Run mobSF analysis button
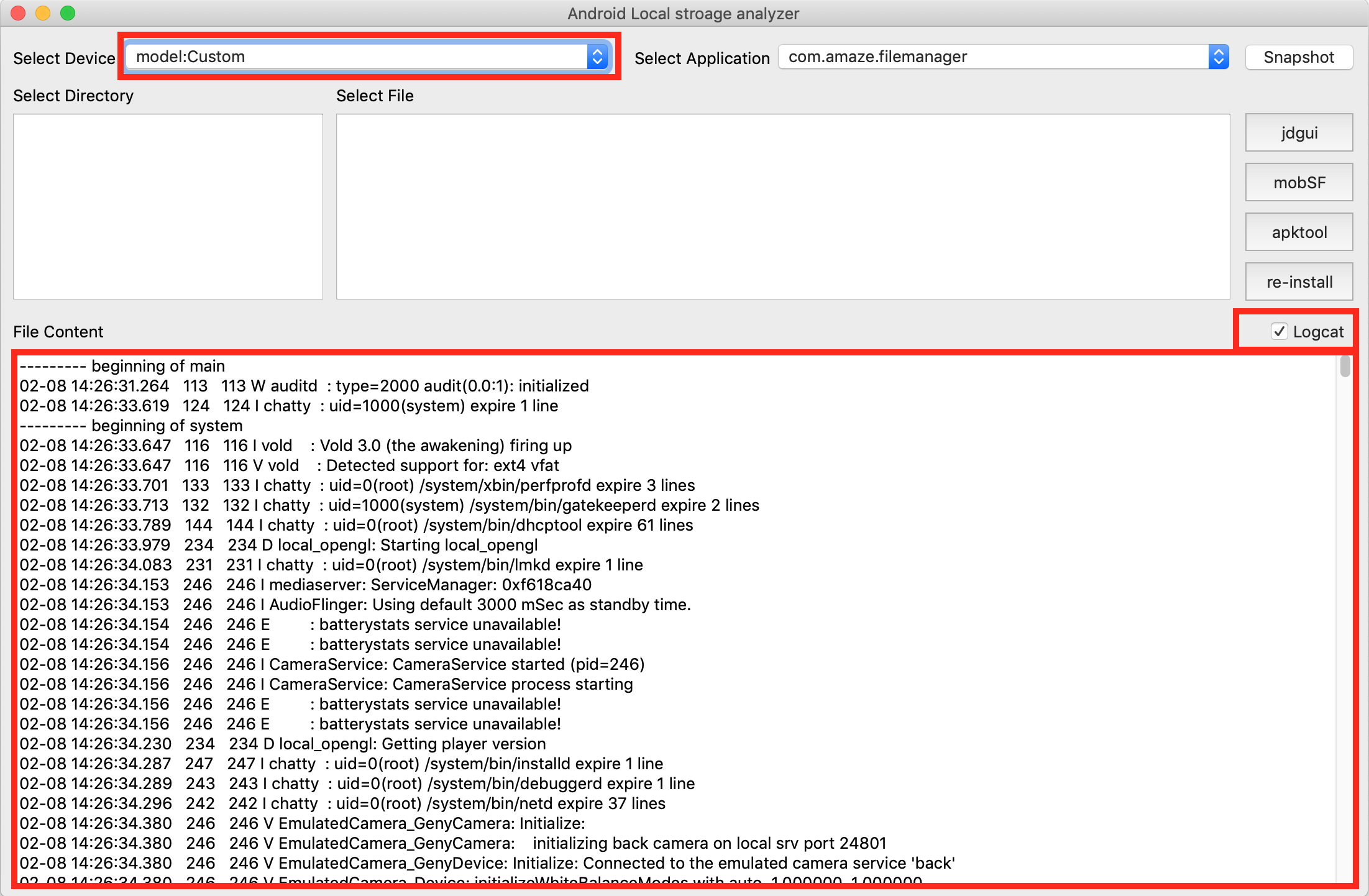Screen dimensions: 1369x896 point(1299,182)
